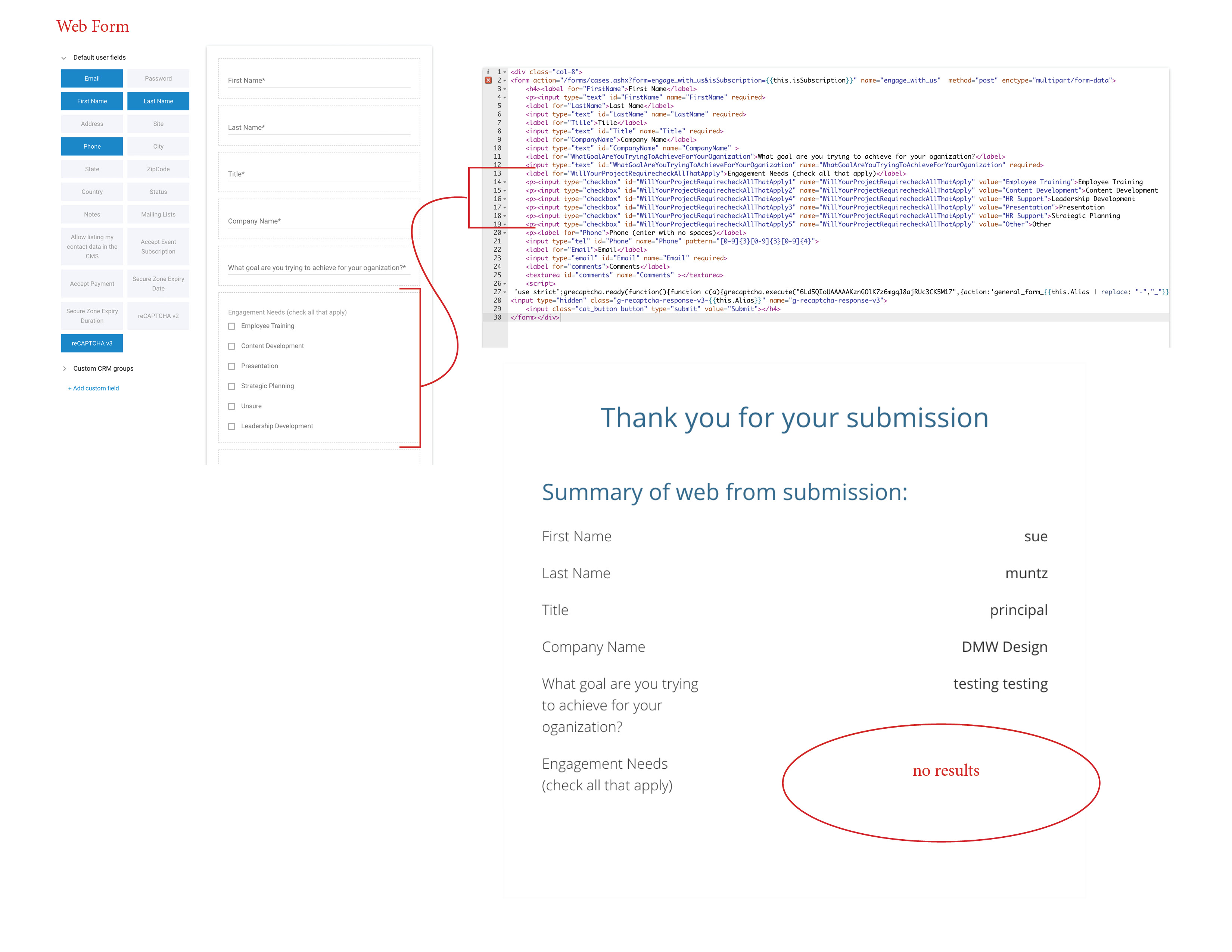
Task: Click the First Name input field
Action: (x=319, y=80)
